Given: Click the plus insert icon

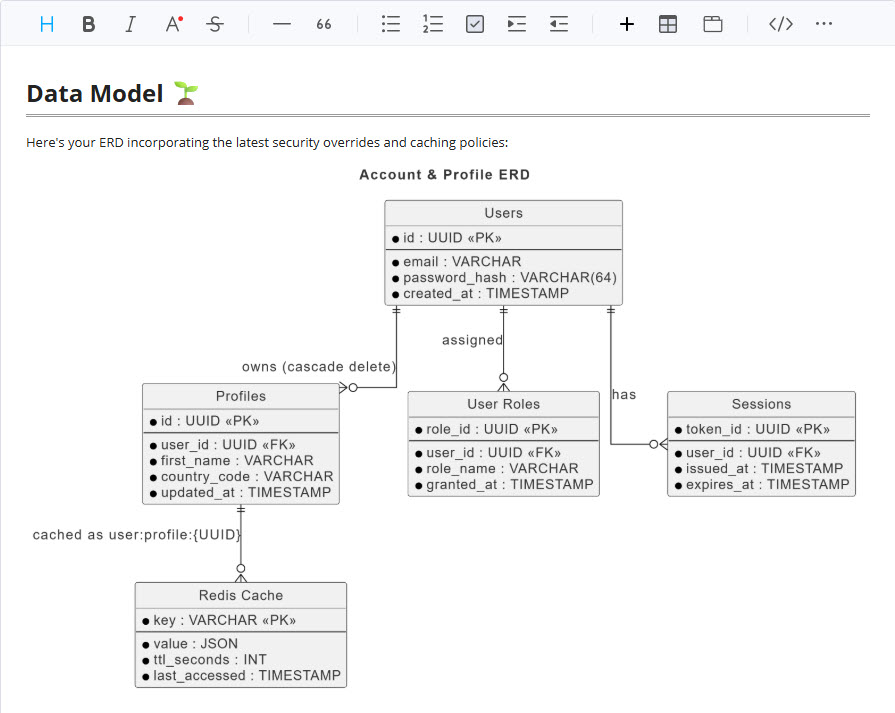Looking at the screenshot, I should (627, 24).
